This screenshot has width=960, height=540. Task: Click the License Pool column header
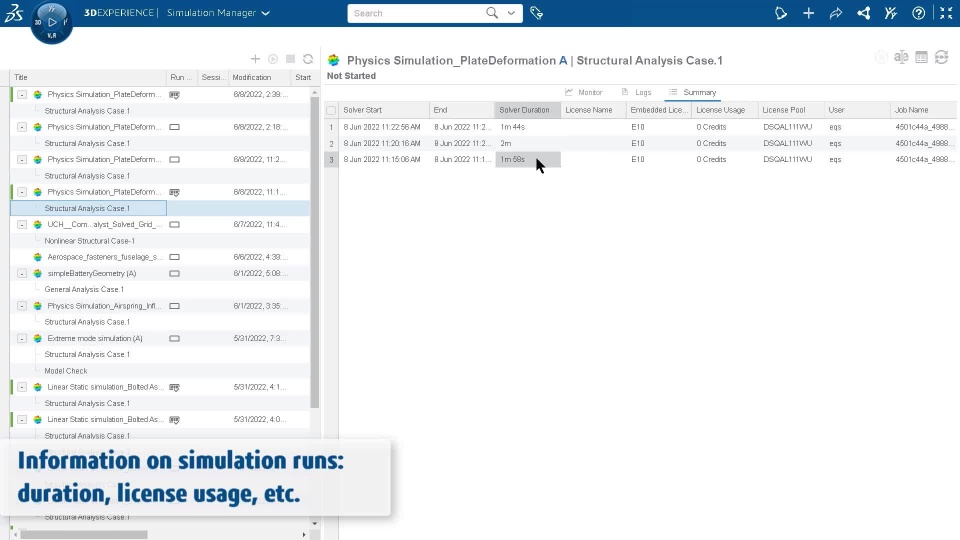pos(790,110)
